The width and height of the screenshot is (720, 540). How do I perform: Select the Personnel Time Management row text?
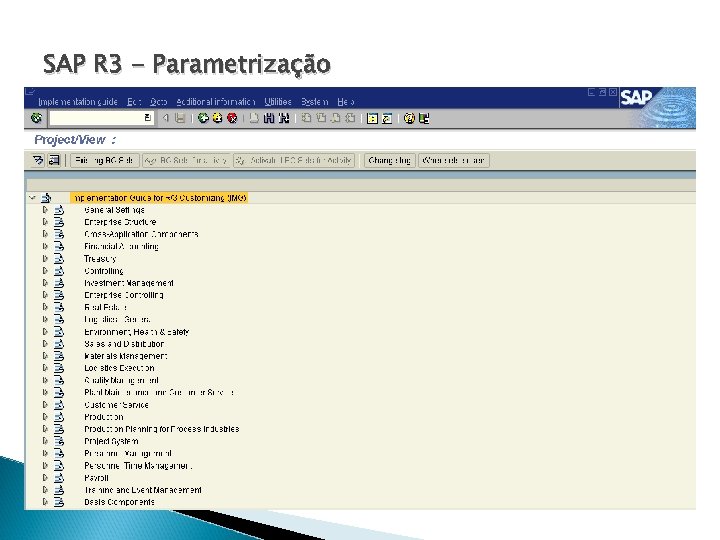[138, 466]
